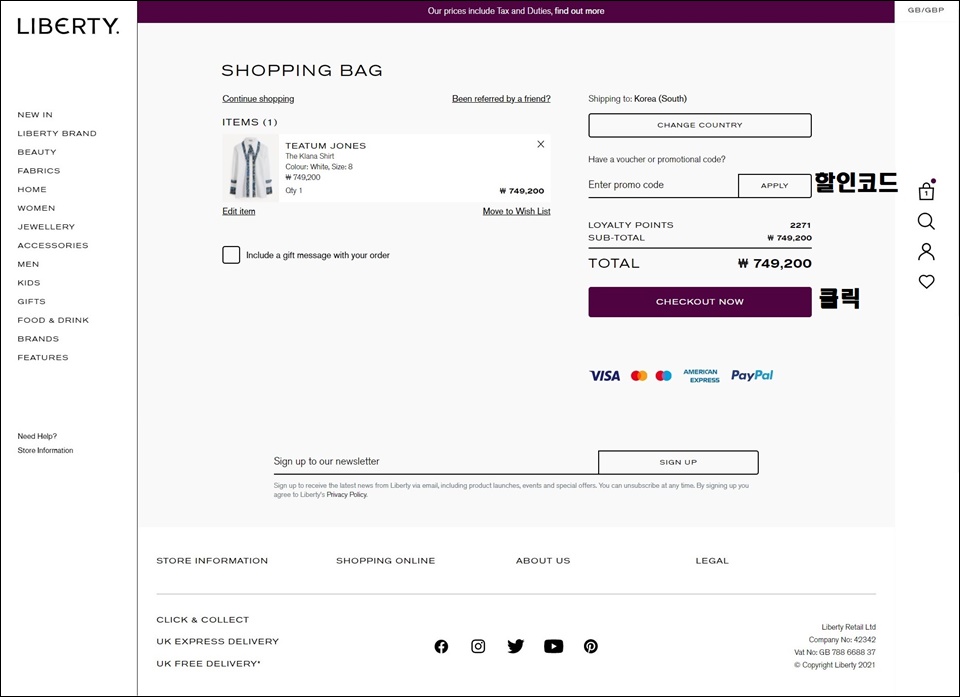The height and width of the screenshot is (697, 960).
Task: Click the Change Country button
Action: click(700, 125)
